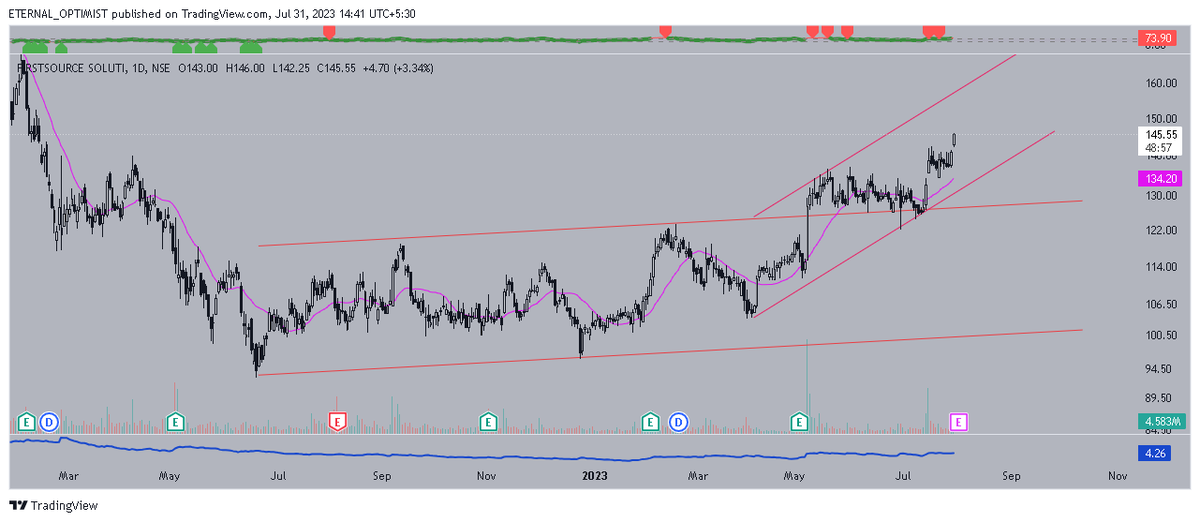The image size is (1200, 522).
Task: Open the green E marker above May 2023
Action: [800, 422]
